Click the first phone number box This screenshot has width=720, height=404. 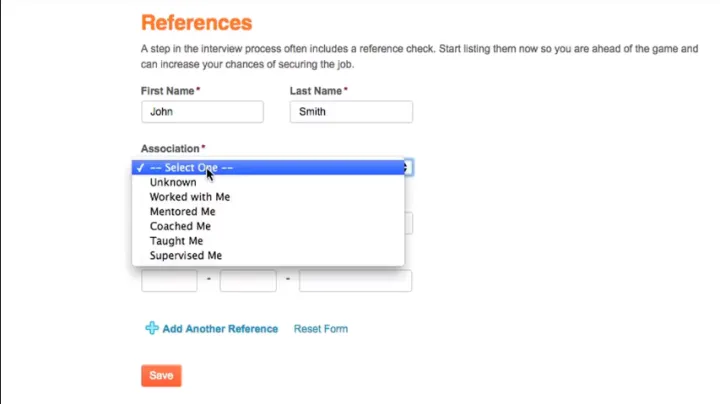(x=169, y=280)
